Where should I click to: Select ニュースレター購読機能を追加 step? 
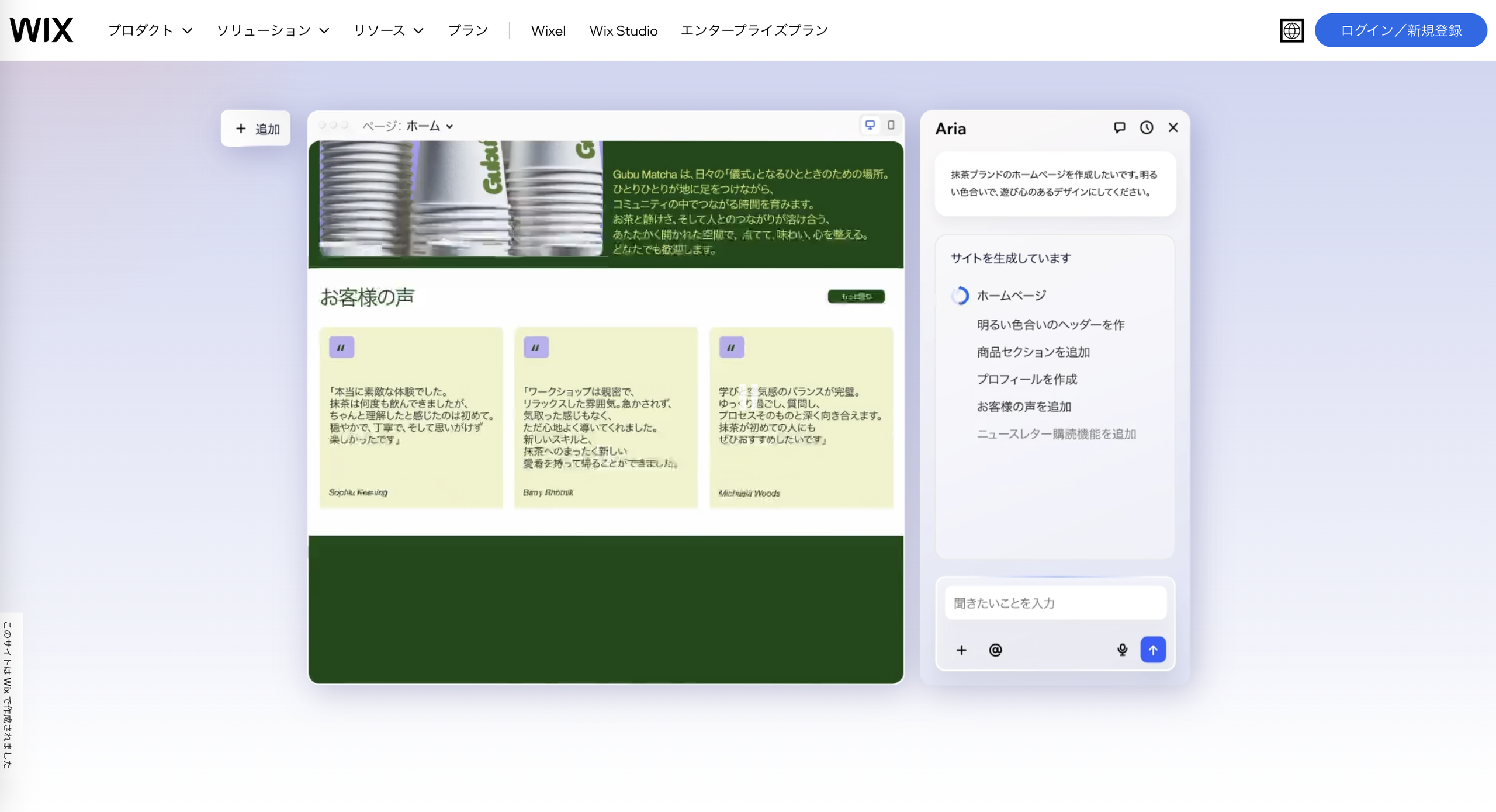click(1057, 434)
